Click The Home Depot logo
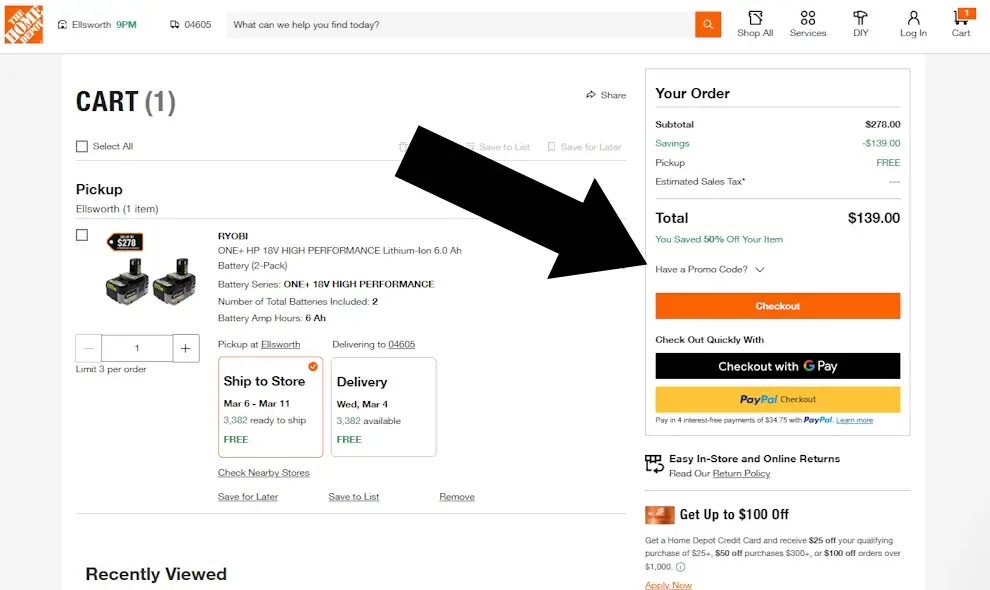Viewport: 990px width, 590px height. pos(23,24)
